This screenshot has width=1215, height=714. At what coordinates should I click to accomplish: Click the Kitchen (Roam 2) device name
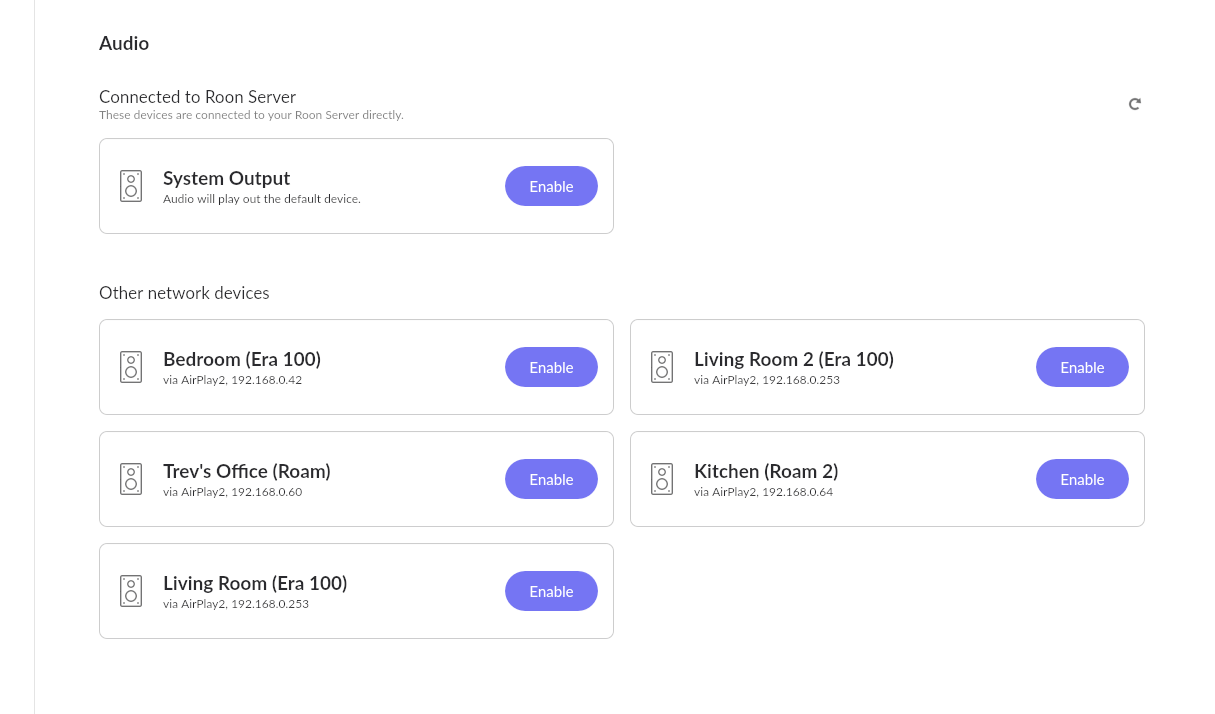click(766, 471)
